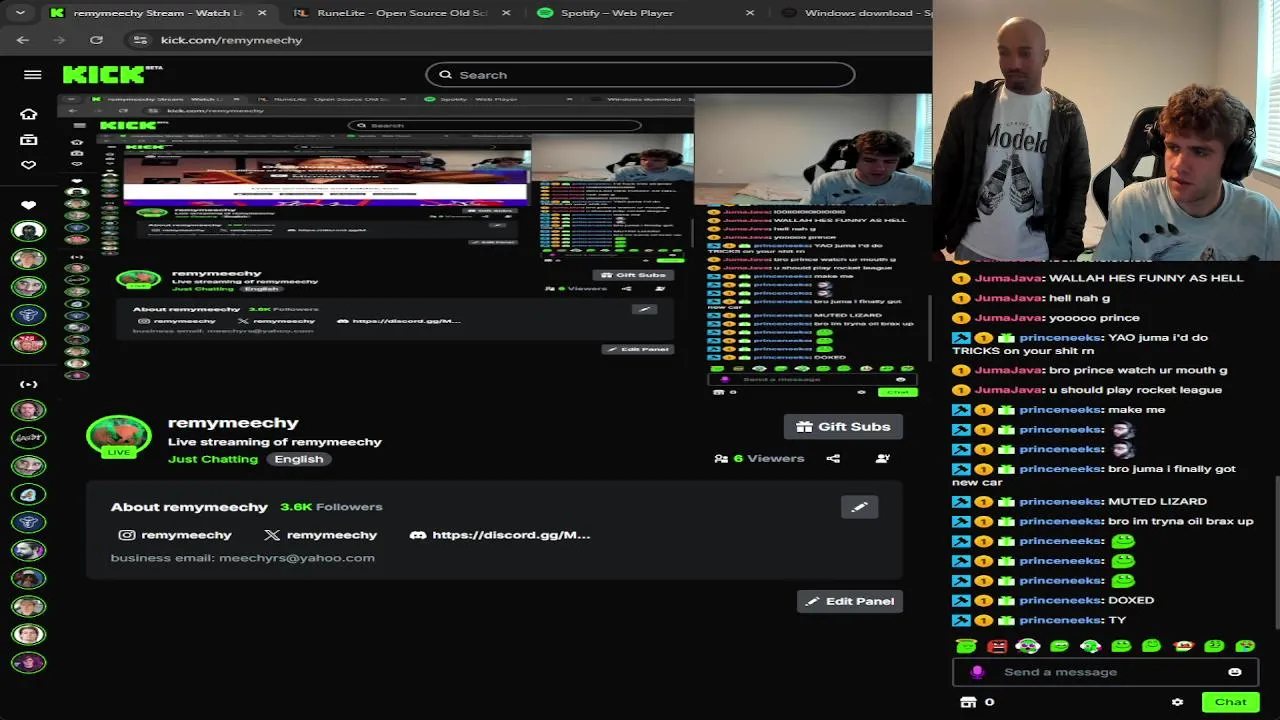Open the hamburger sidebar menu

click(x=32, y=75)
